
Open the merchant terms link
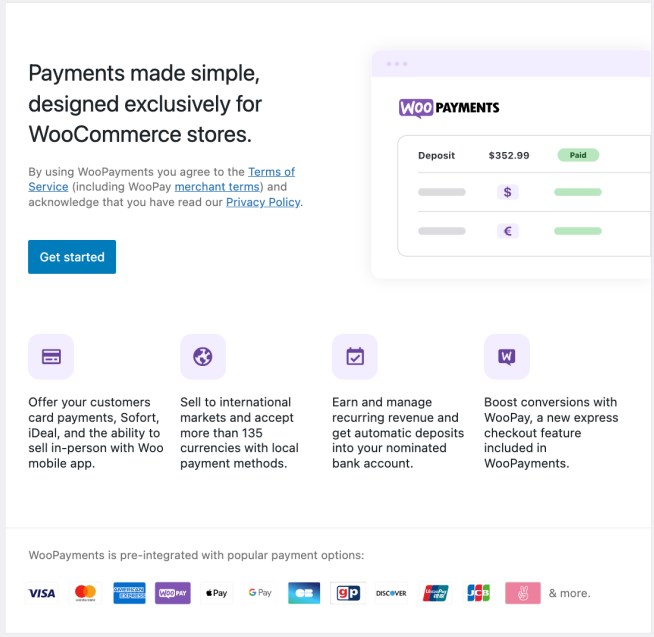click(217, 187)
